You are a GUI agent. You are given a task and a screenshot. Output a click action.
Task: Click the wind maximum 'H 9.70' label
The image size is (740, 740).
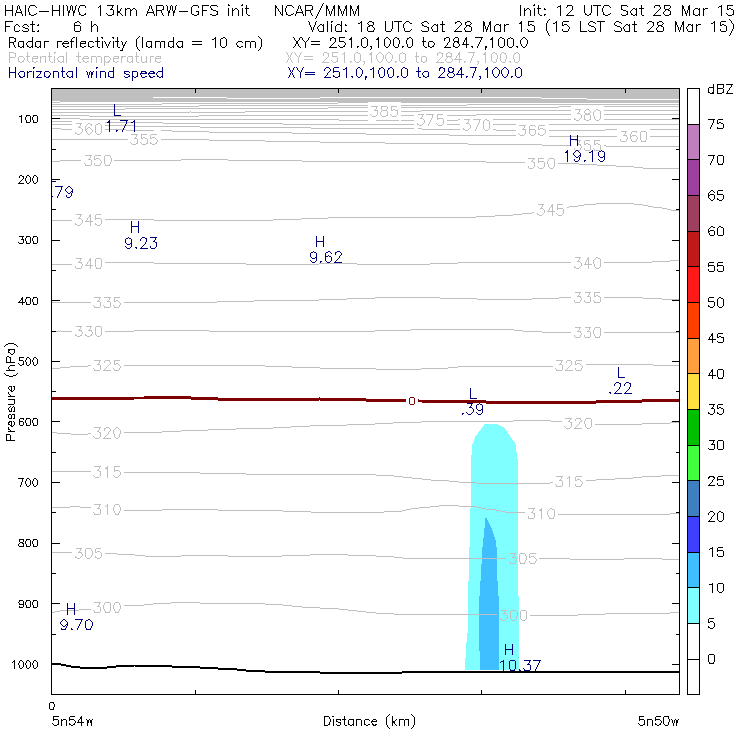76,617
